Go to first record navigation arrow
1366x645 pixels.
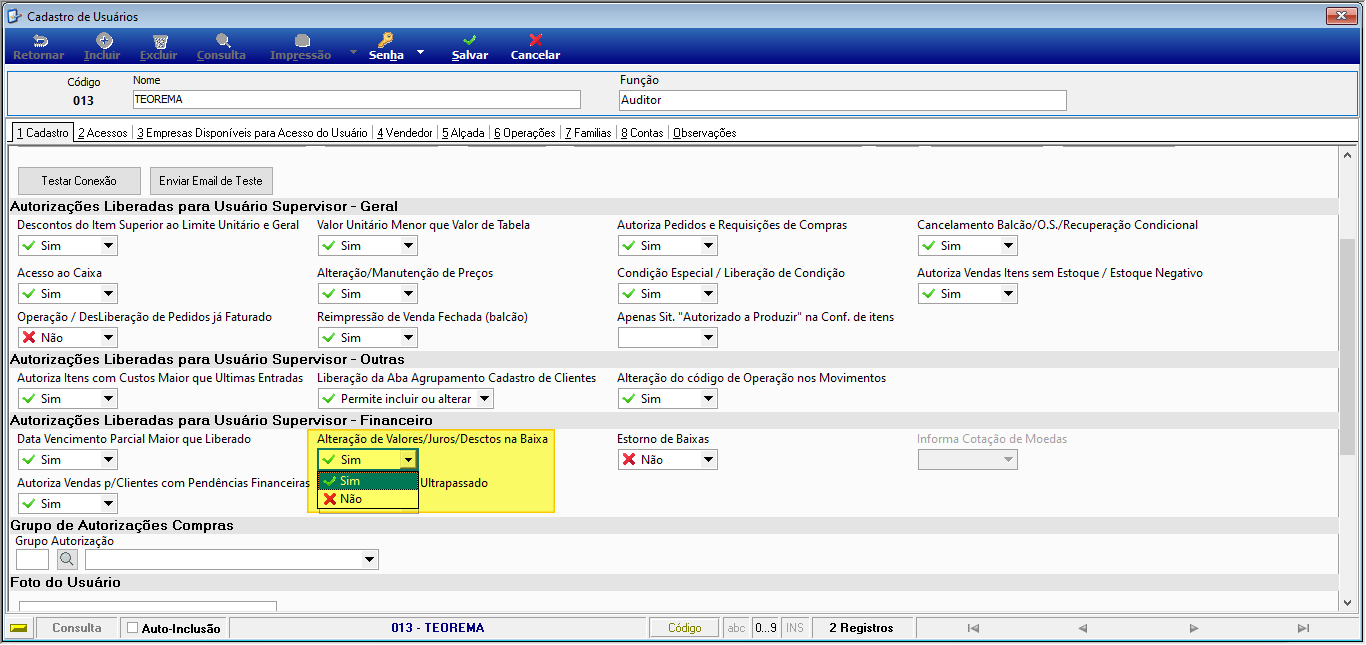(973, 628)
